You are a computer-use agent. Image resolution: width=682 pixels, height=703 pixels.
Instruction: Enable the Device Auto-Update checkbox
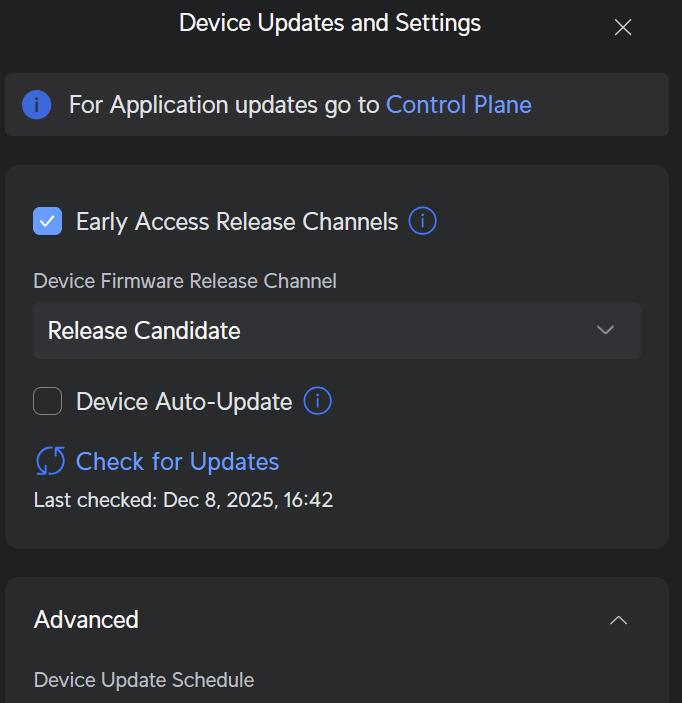click(x=48, y=402)
